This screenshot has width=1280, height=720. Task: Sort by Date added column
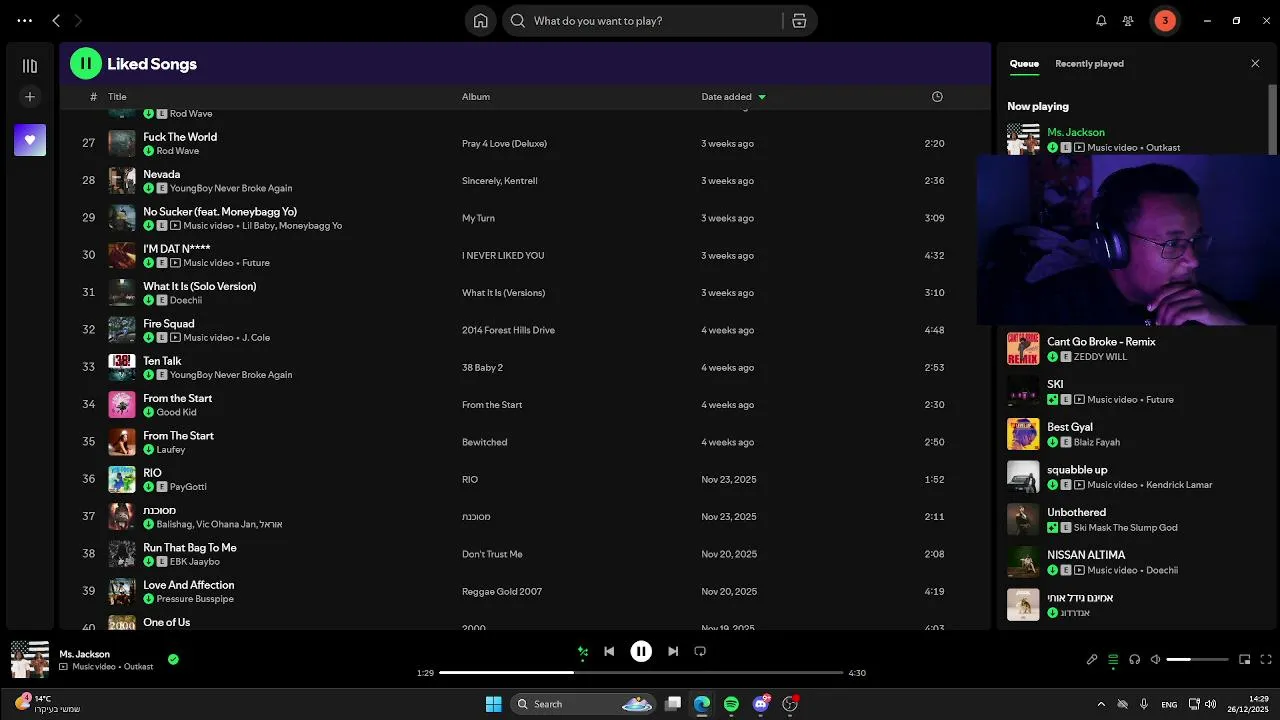coord(733,97)
